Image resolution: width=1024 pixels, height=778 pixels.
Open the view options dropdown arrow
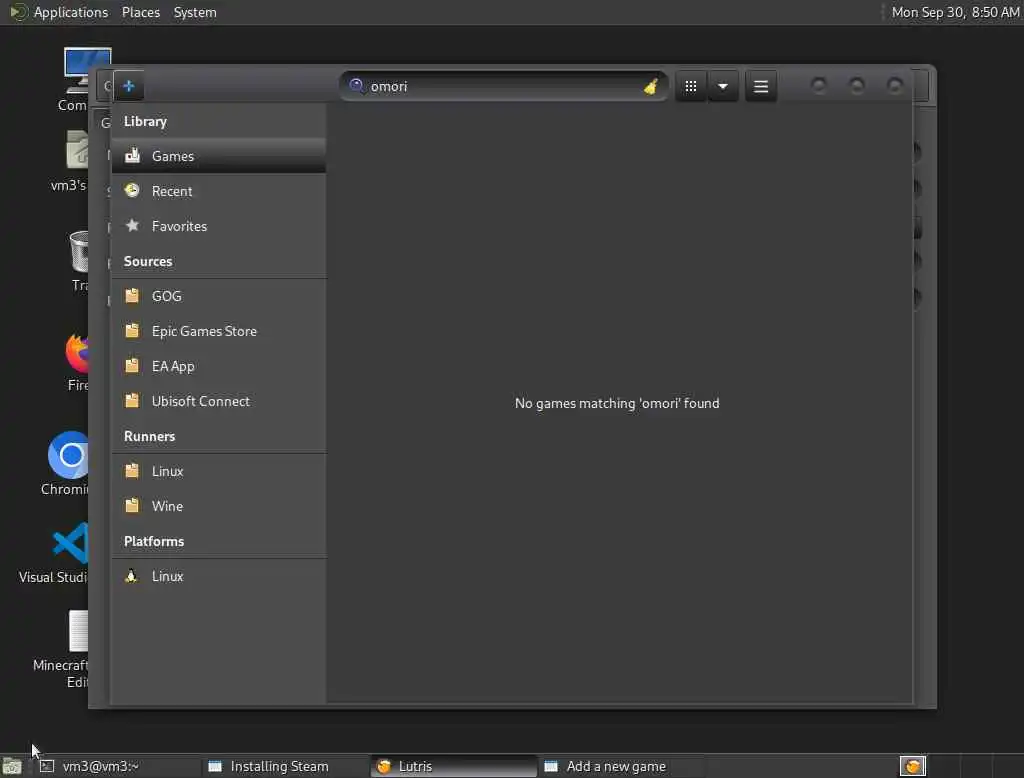pos(723,86)
